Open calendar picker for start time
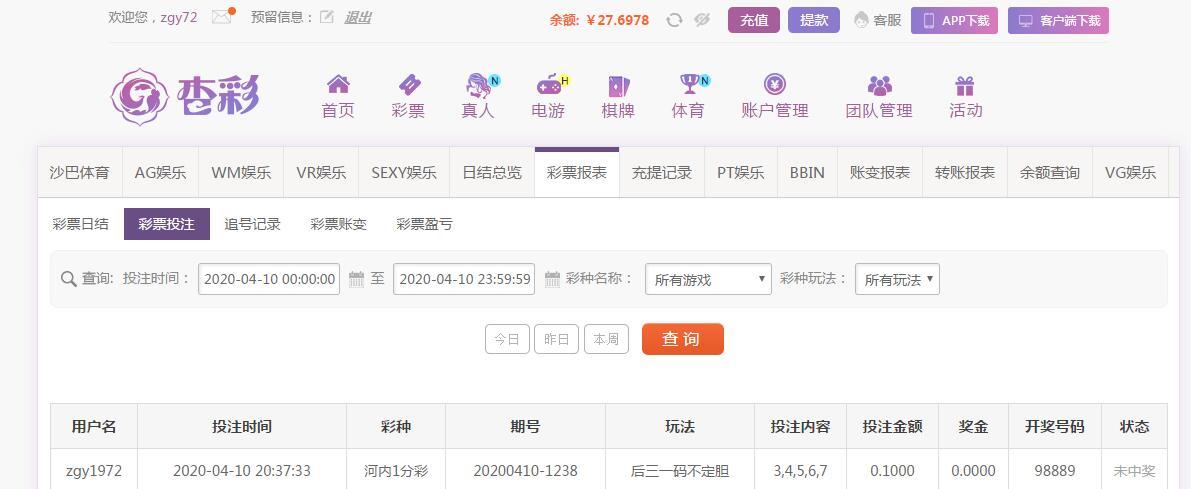 coord(357,280)
